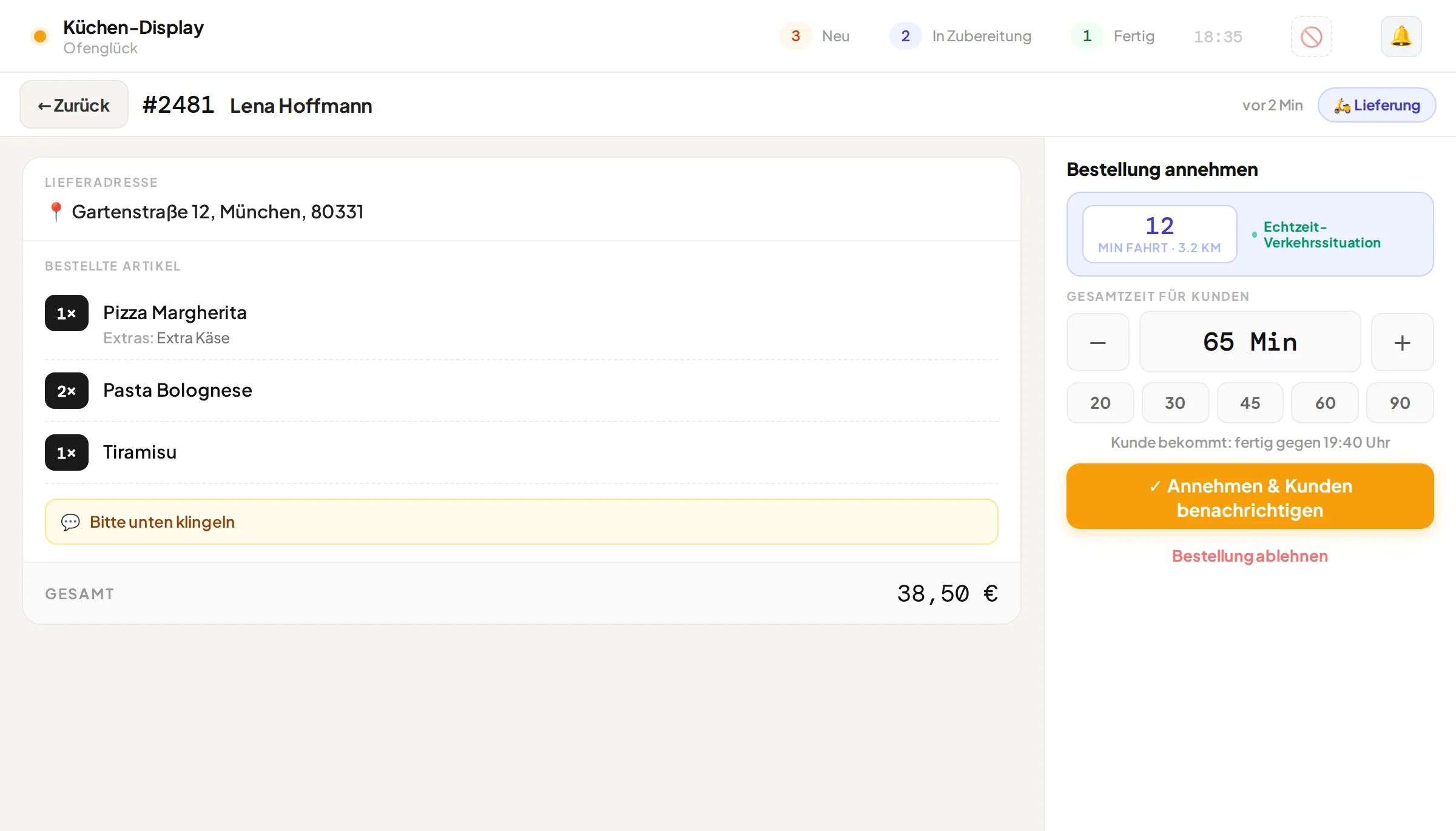Select the Tiramisu item row
This screenshot has width=1456, height=831.
pos(522,453)
